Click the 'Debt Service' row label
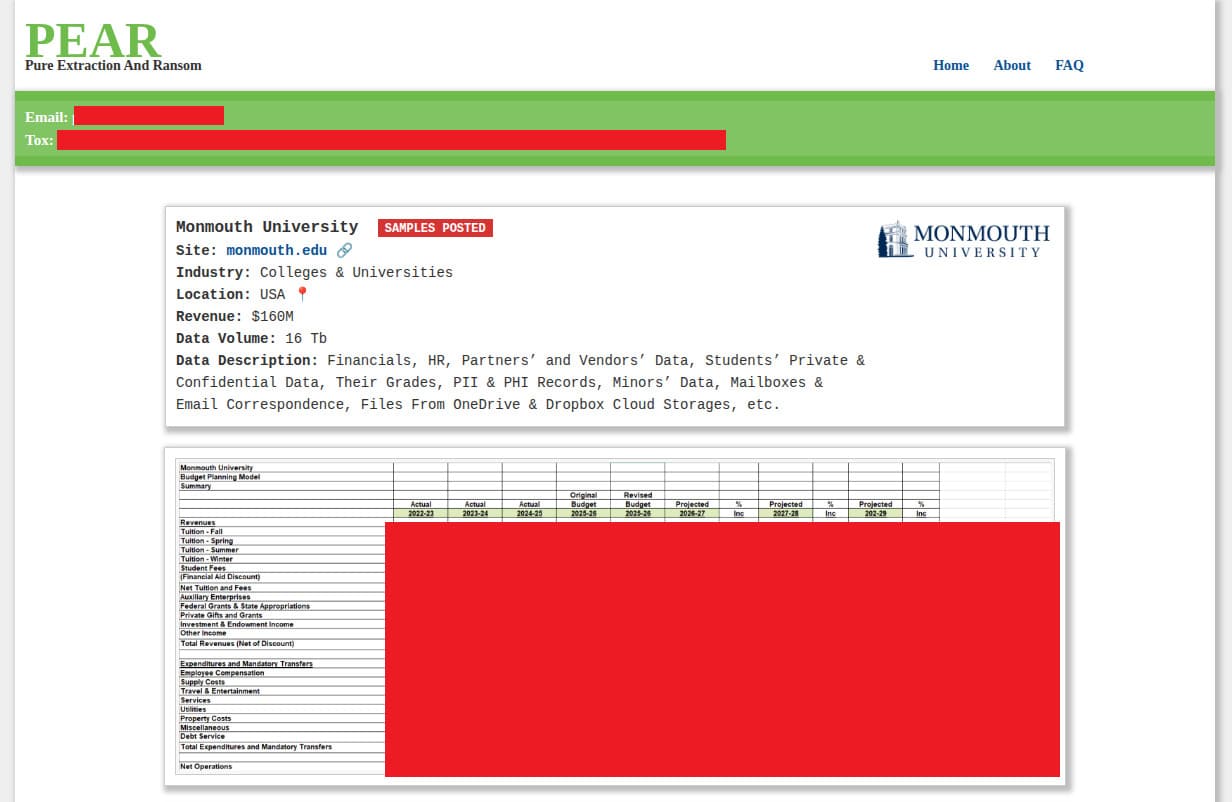 click(x=202, y=737)
